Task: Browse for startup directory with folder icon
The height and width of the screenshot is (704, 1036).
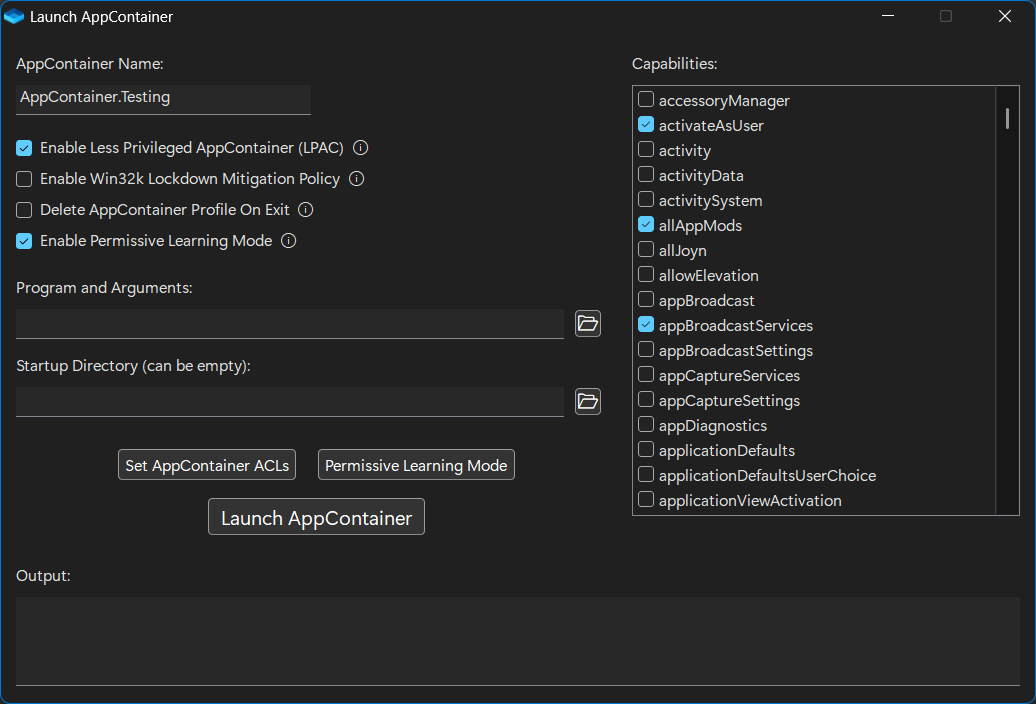Action: 587,402
